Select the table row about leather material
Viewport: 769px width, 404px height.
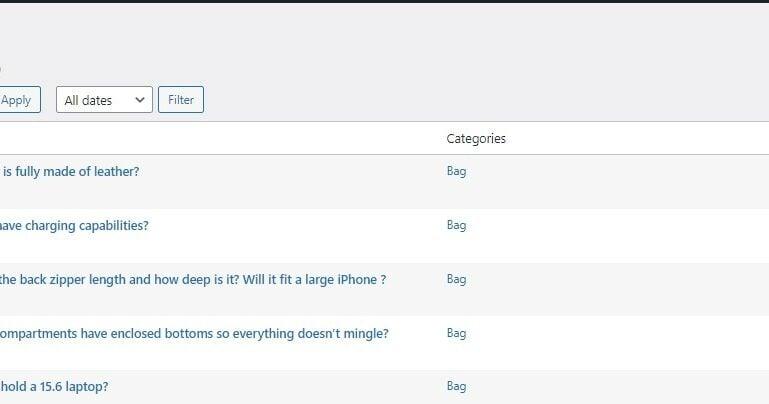click(384, 182)
